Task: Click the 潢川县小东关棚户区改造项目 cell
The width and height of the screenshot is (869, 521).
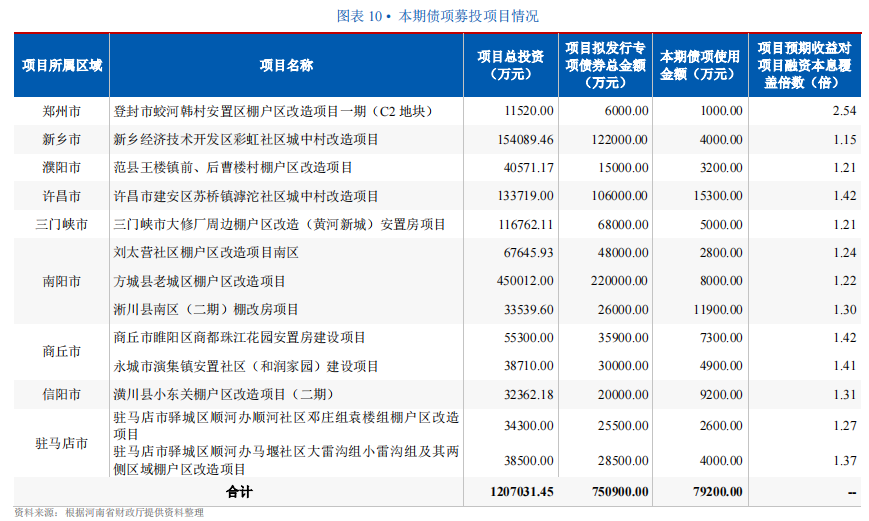Action: click(223, 394)
